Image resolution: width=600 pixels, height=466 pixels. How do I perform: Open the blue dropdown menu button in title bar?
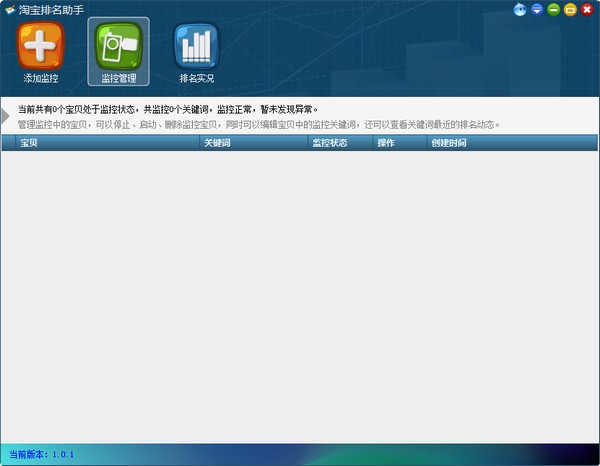click(537, 10)
